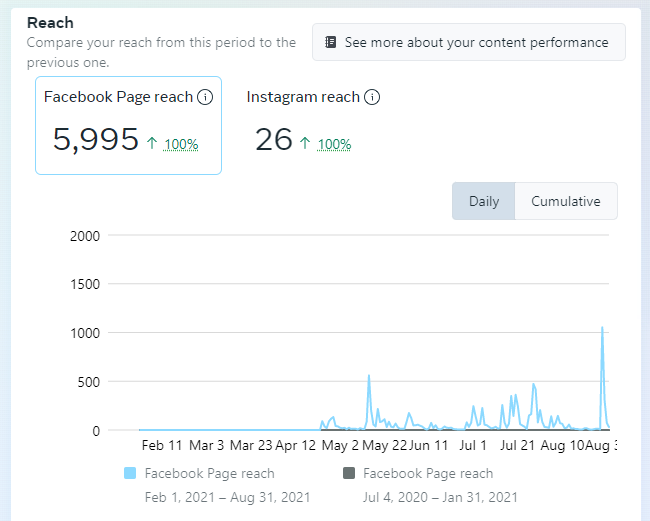Screen dimensions: 650x521
Task: Click the green arrow beside 5,995
Action: (152, 143)
